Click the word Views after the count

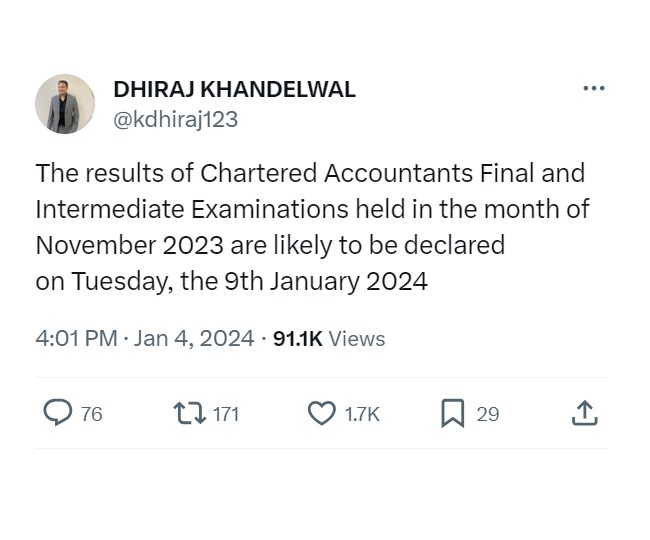[x=357, y=339]
